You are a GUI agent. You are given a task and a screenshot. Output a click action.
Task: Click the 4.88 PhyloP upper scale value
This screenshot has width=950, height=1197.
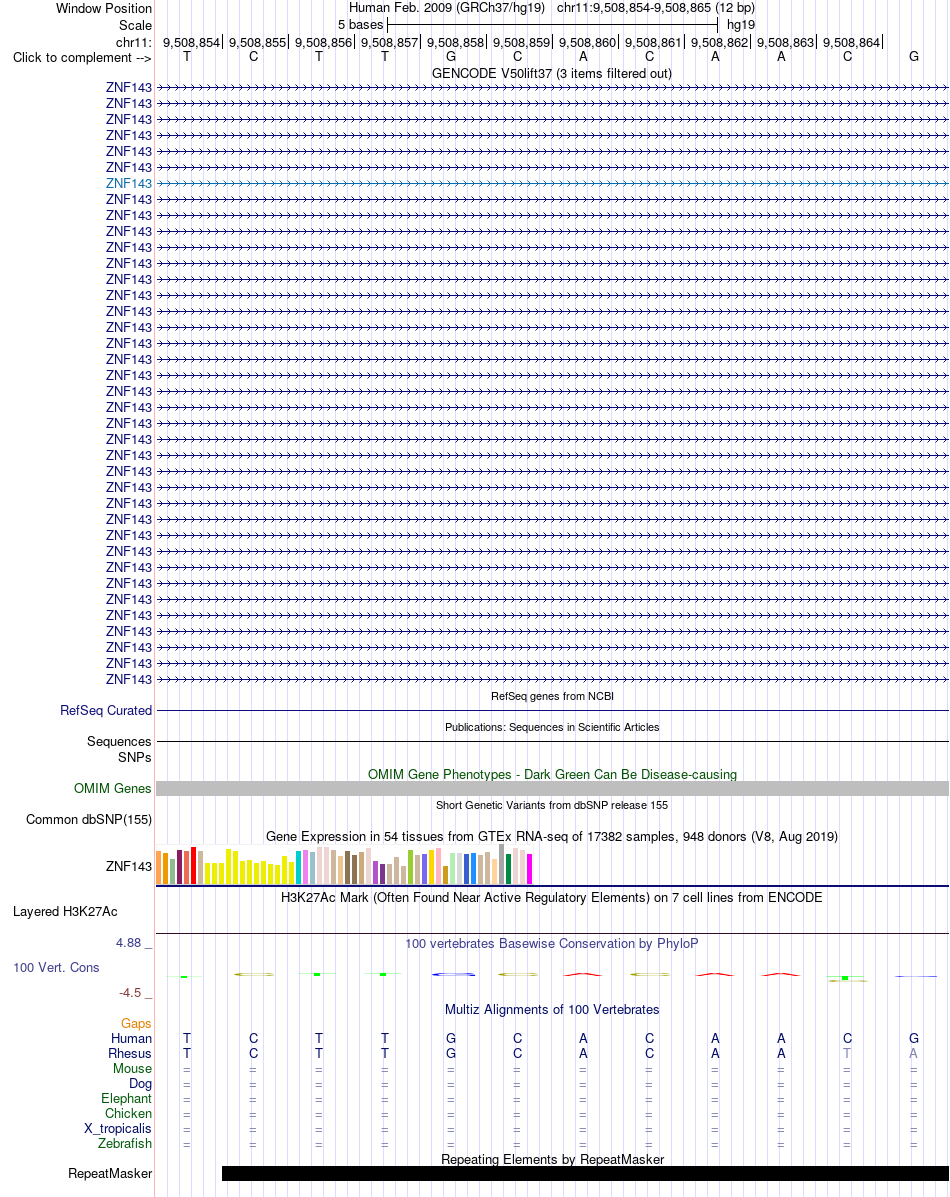(129, 943)
